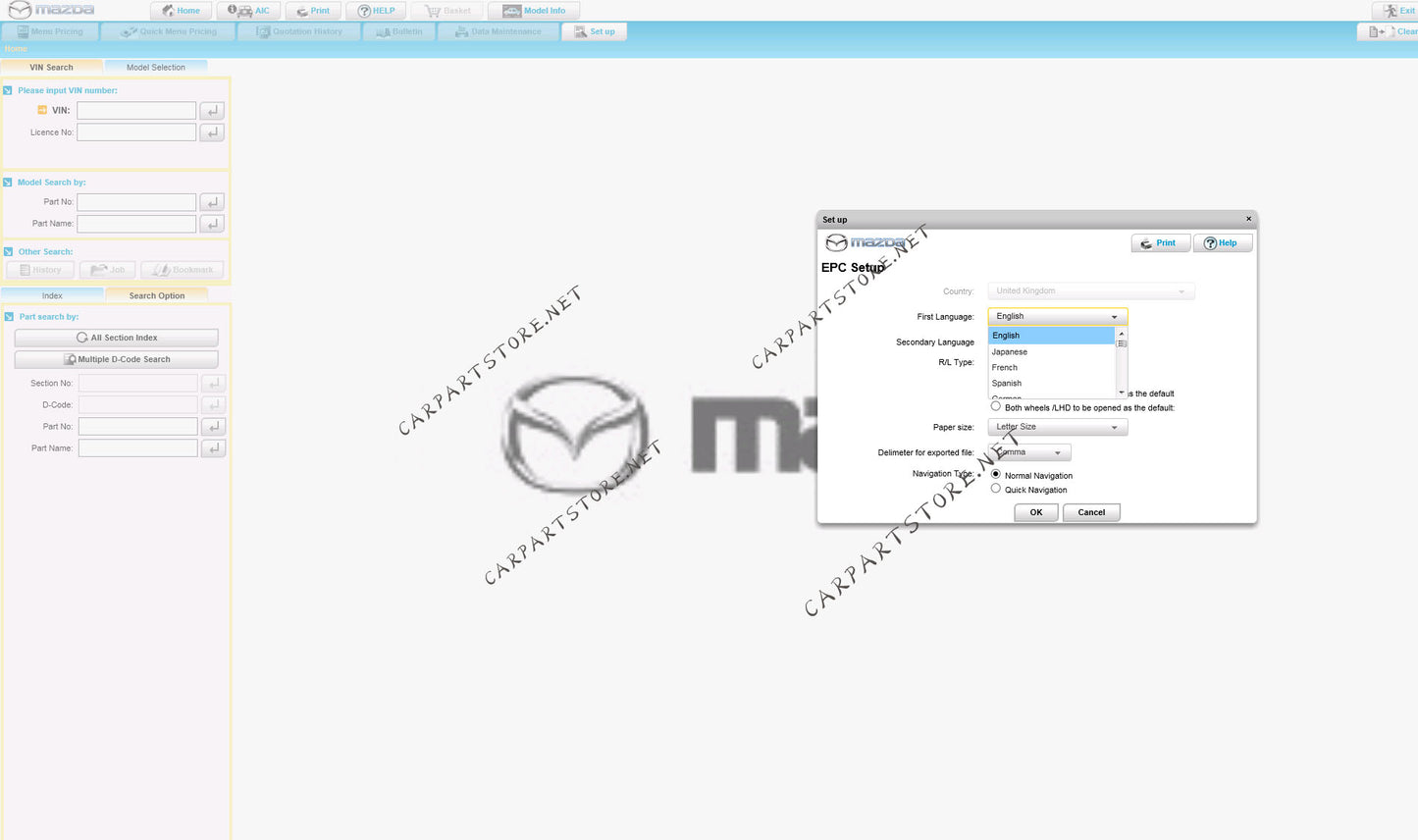
Task: Click Print in the top toolbar
Action: [313, 11]
